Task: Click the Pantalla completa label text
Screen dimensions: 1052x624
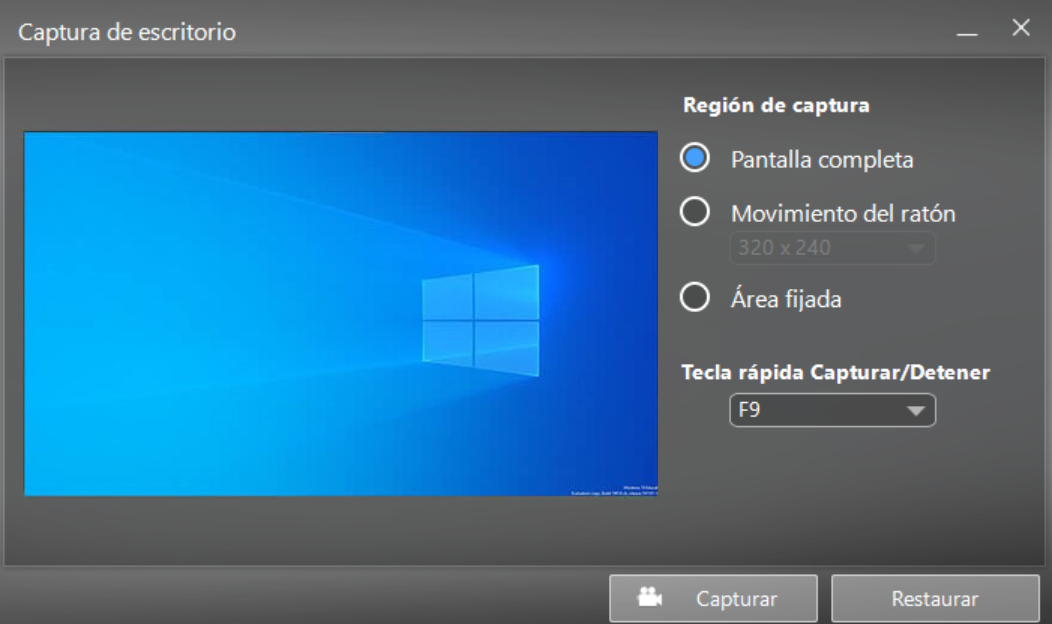Action: tap(822, 160)
